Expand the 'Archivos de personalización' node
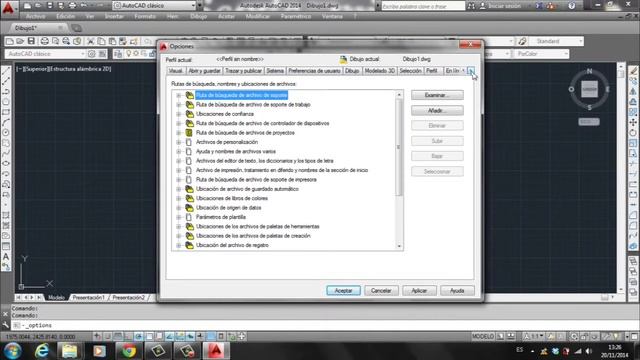Viewport: 640px width, 360px height. tap(178, 142)
